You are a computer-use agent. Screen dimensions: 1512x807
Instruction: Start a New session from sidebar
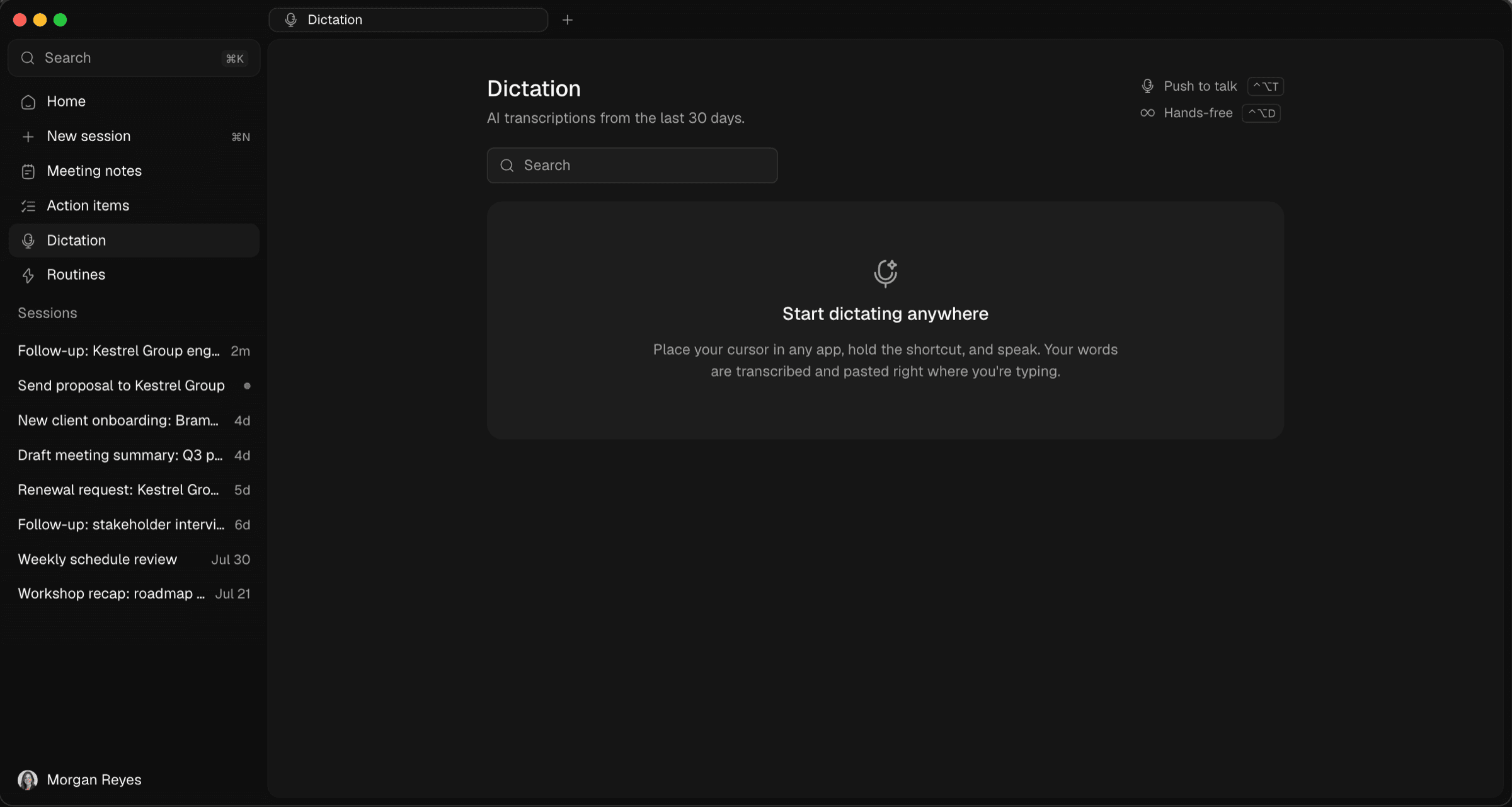pos(134,137)
